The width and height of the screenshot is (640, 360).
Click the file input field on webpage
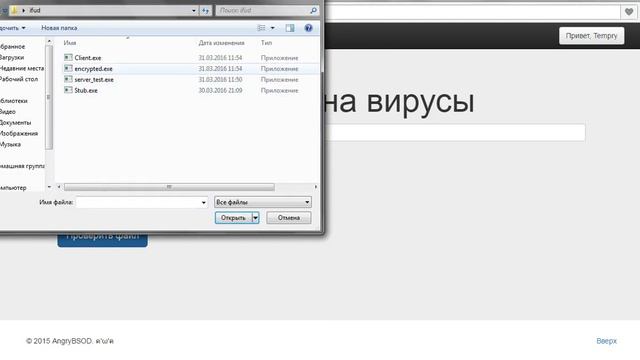tap(456, 133)
